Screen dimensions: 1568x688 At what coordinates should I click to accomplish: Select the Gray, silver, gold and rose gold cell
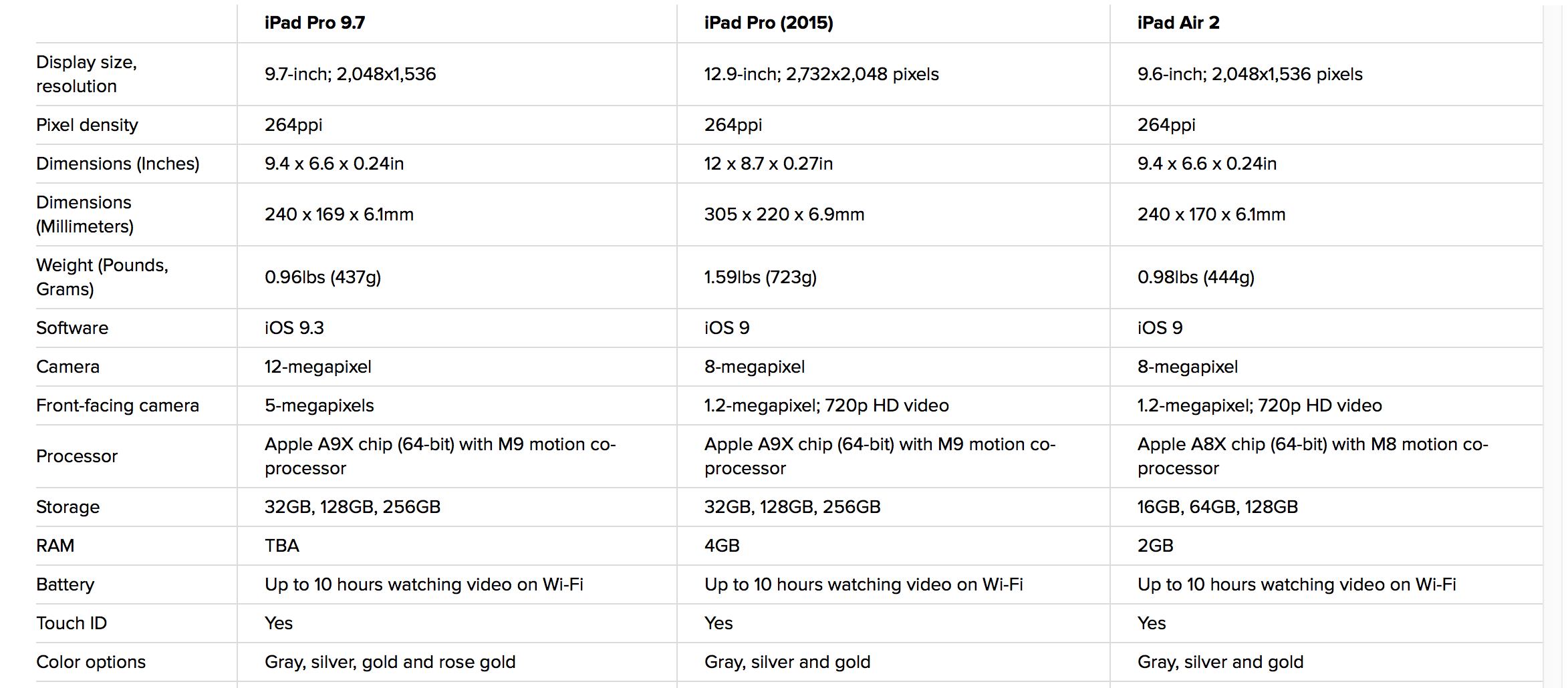point(390,662)
